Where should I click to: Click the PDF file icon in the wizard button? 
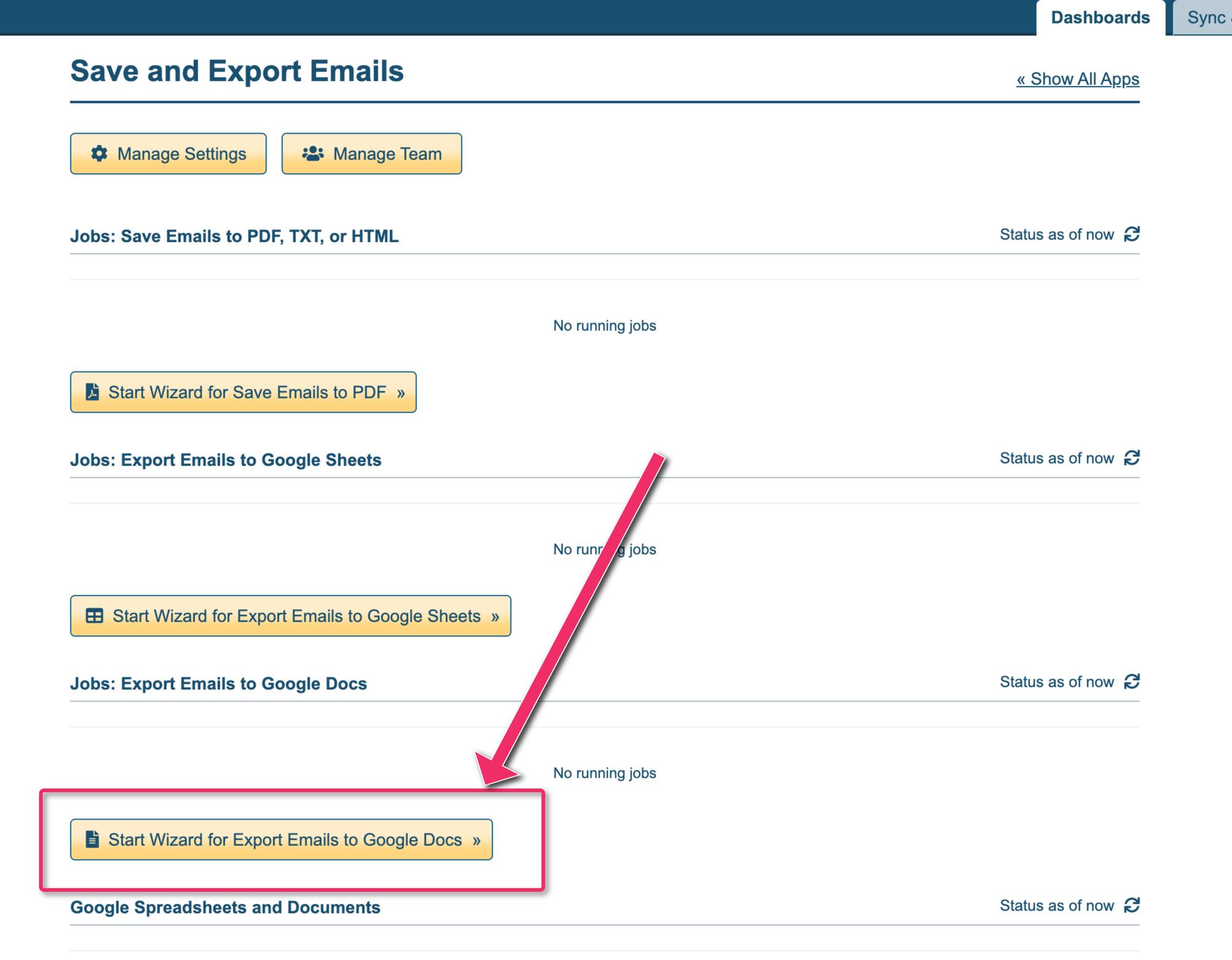pos(92,392)
